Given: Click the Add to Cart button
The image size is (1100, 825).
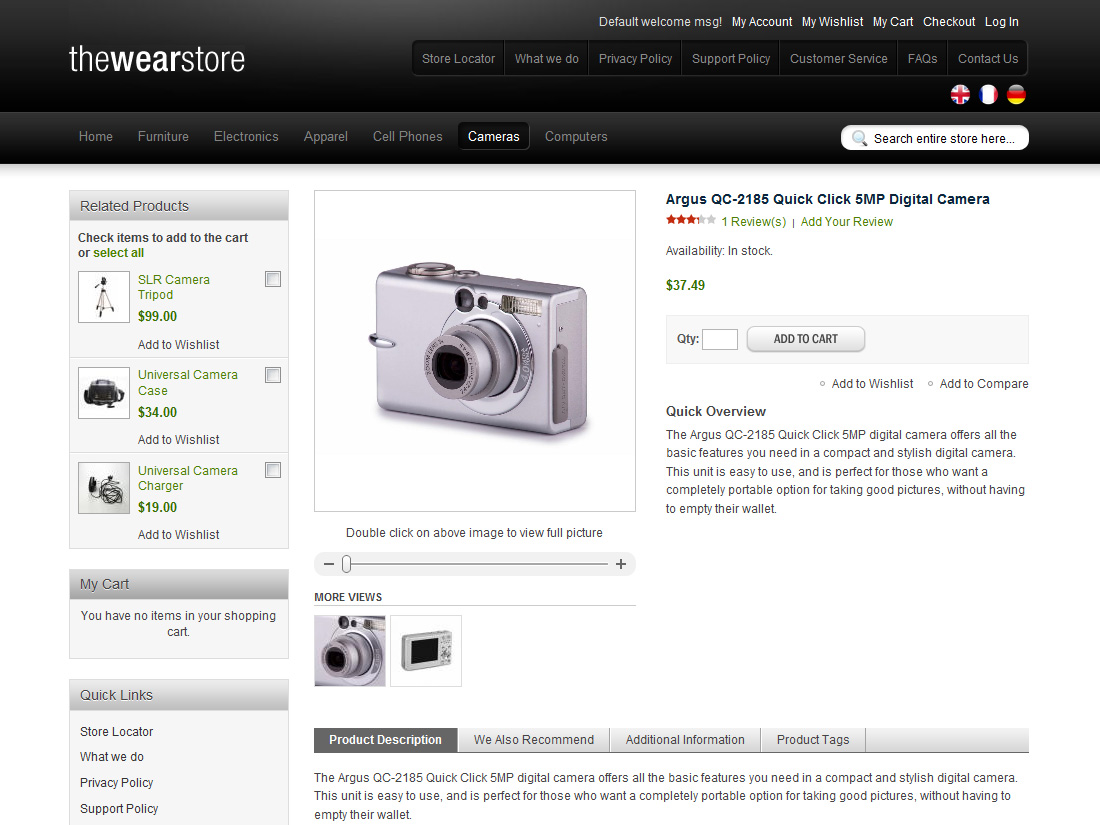Looking at the screenshot, I should [x=805, y=339].
